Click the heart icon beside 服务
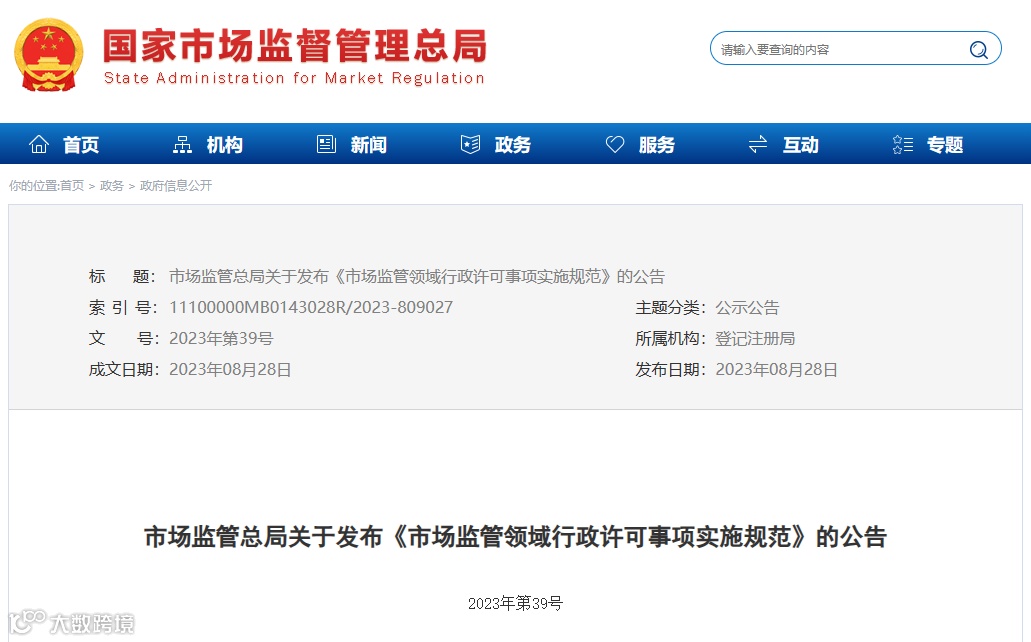The image size is (1031, 642). click(x=615, y=144)
